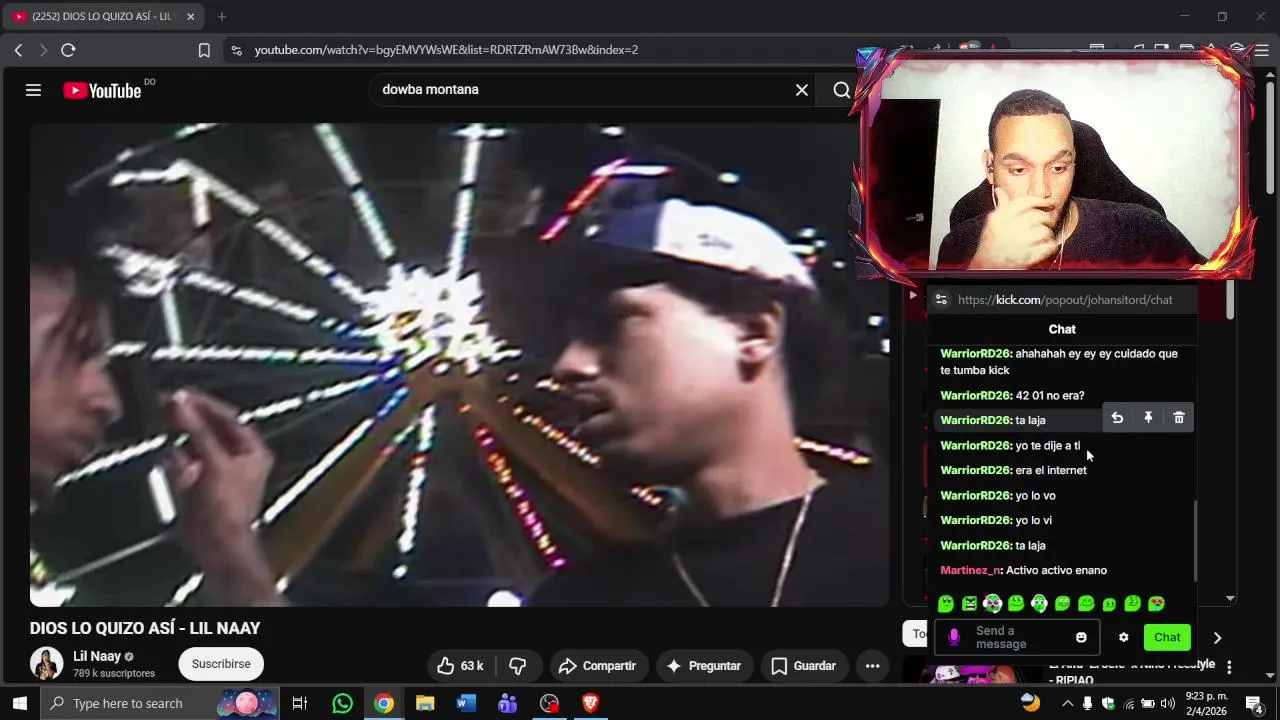Open more actions ellipsis under video
This screenshot has height=720, width=1280.
(872, 666)
